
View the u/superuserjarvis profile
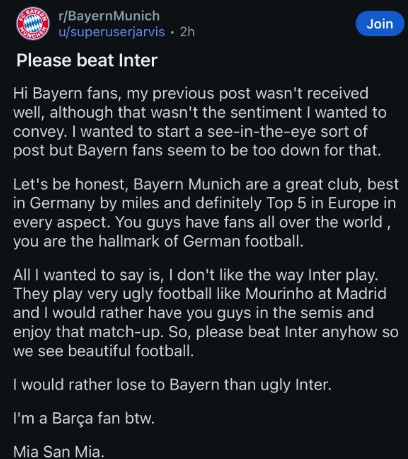[112, 32]
